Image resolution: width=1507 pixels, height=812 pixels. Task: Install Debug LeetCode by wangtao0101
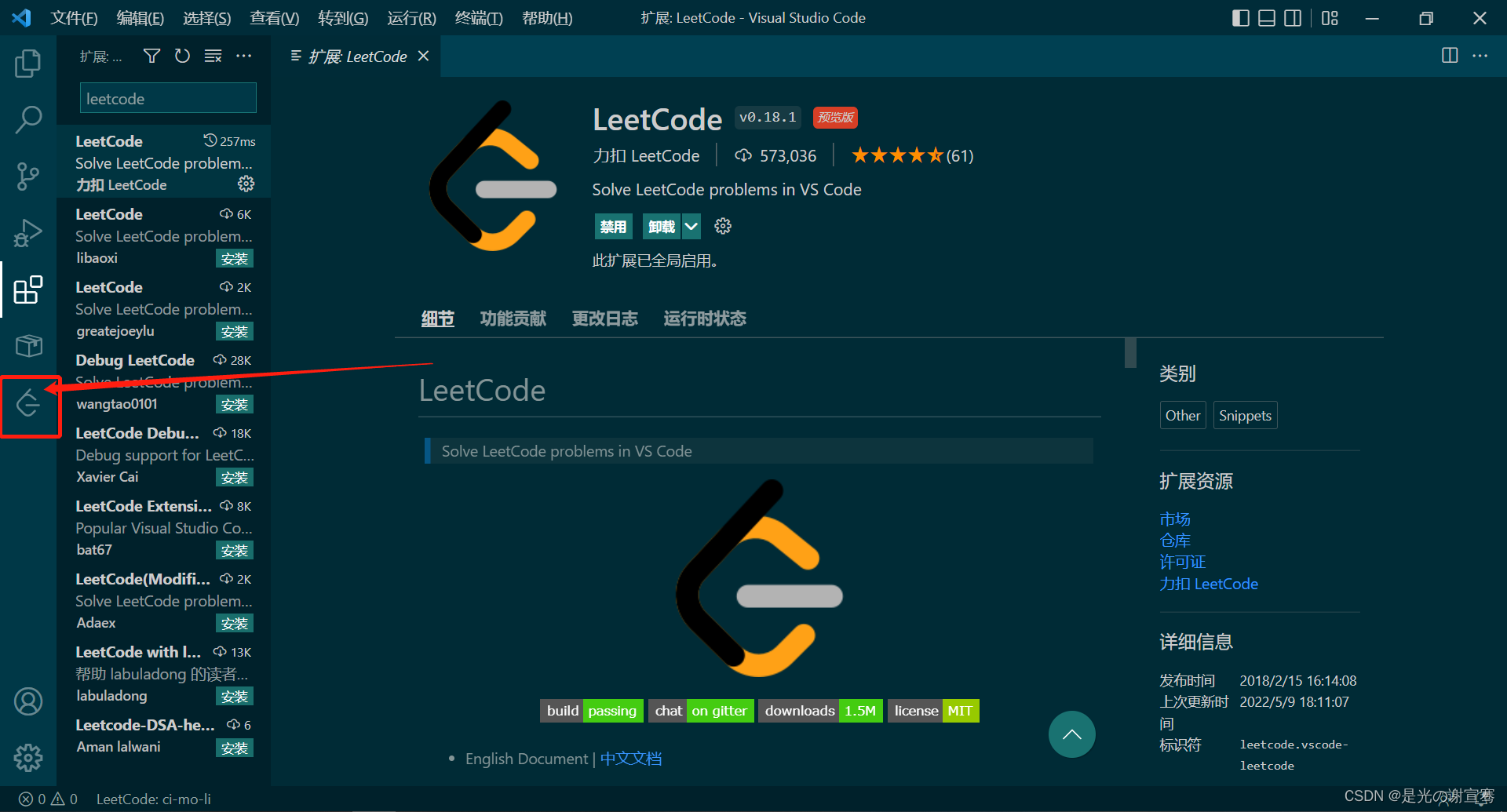point(235,405)
